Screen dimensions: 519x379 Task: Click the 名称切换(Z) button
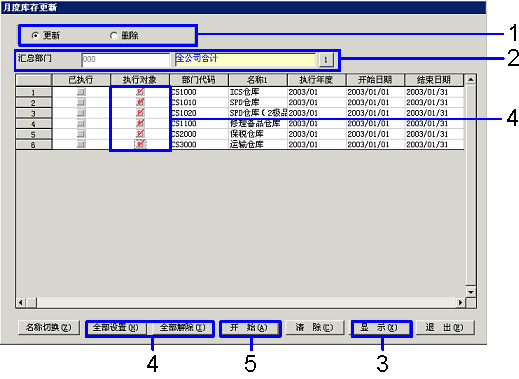click(49, 327)
